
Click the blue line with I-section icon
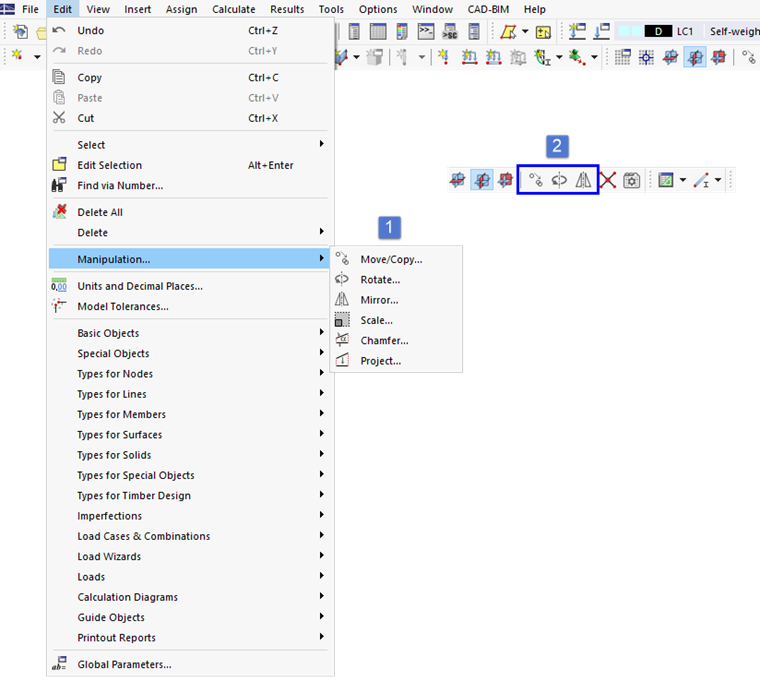[701, 180]
